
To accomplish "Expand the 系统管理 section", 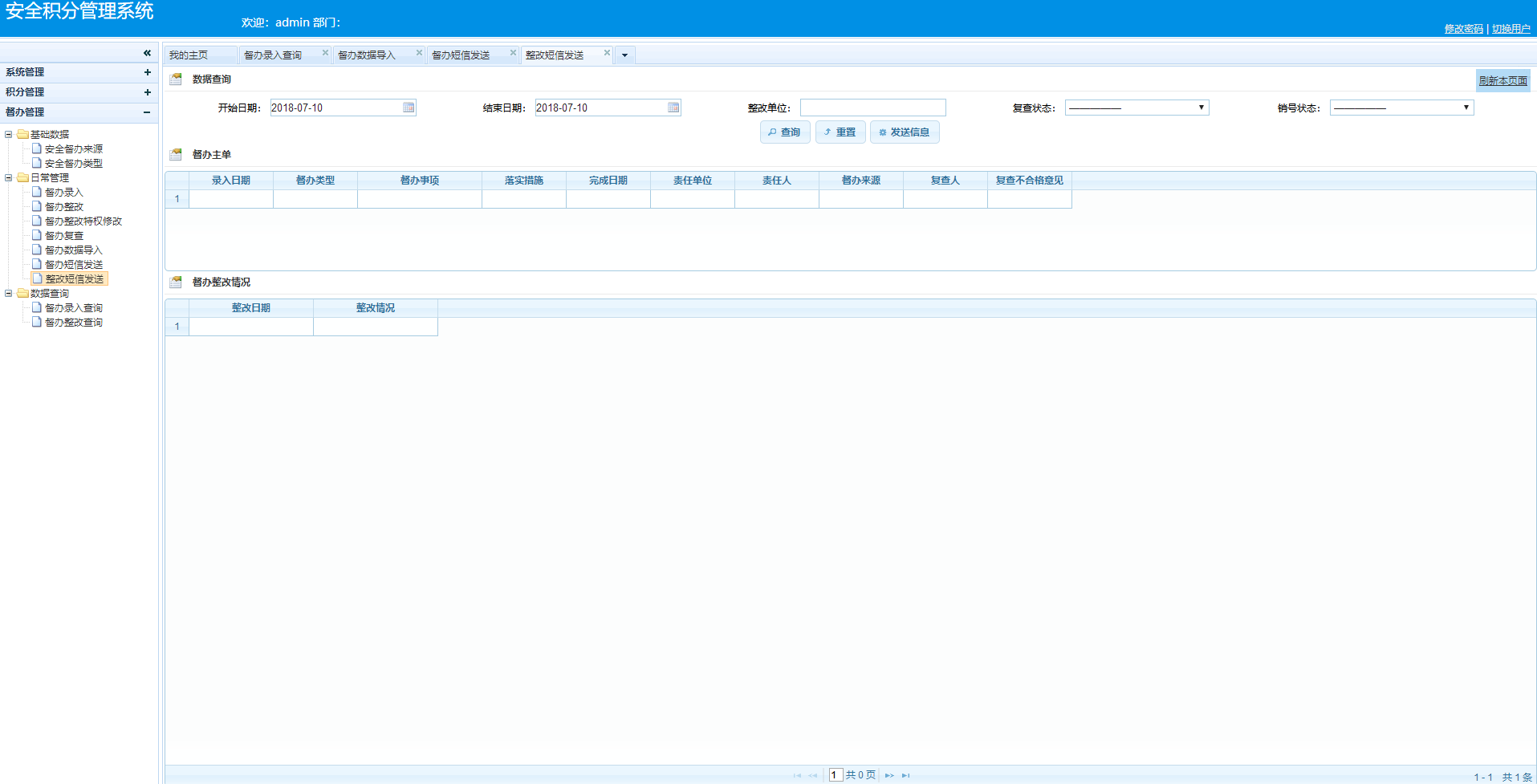I will [x=147, y=72].
